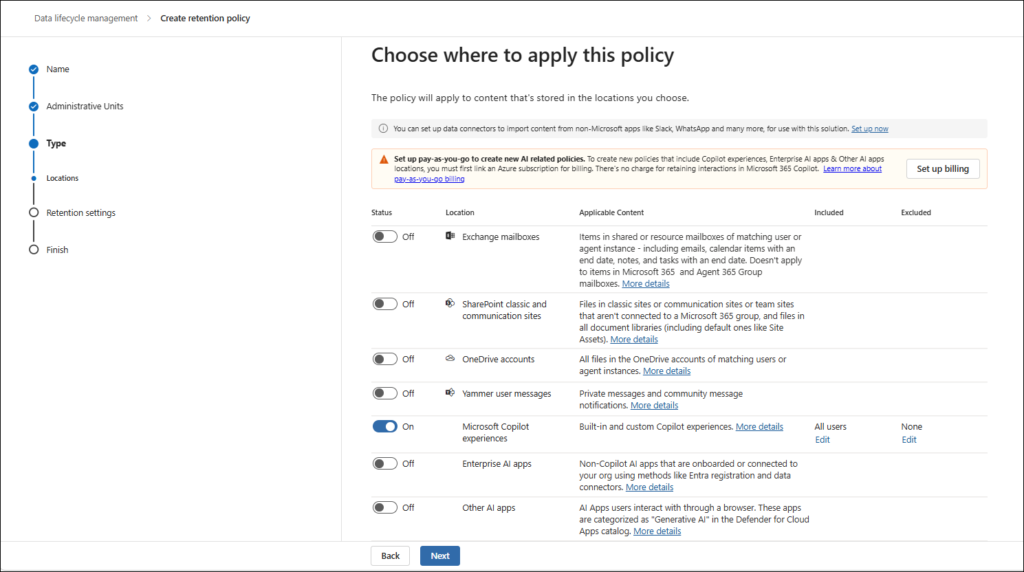The width and height of the screenshot is (1024, 572).
Task: Click the Next button
Action: tap(439, 556)
